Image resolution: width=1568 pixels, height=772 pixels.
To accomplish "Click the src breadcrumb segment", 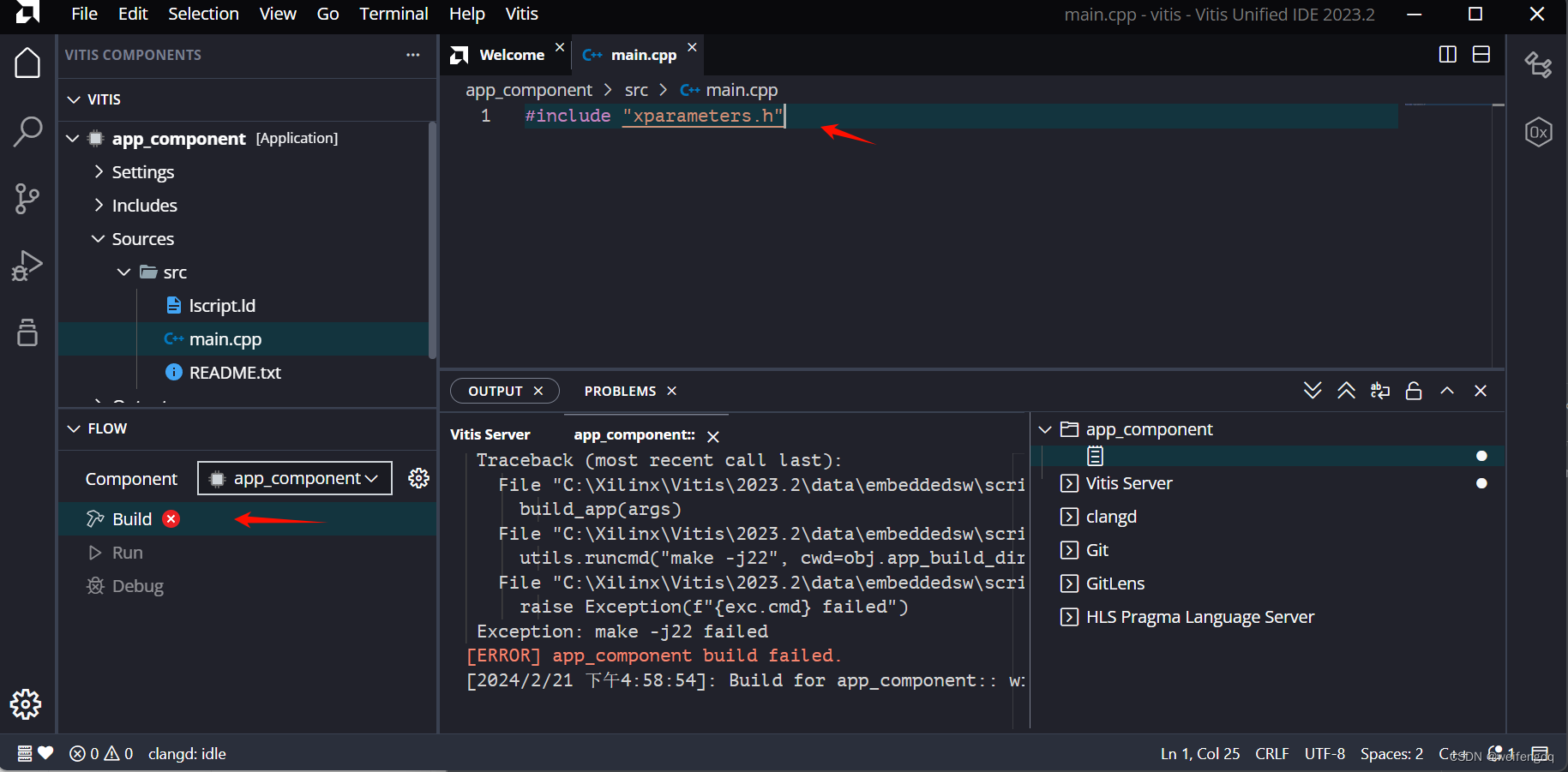I will click(636, 90).
